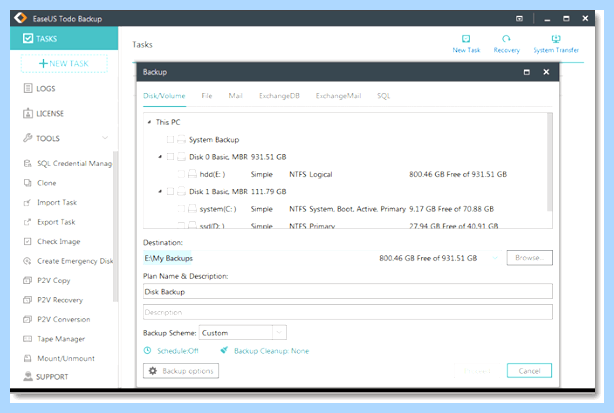Viewport: 614px width, 413px height.
Task: Maximize the Backup dialog
Action: 527,72
